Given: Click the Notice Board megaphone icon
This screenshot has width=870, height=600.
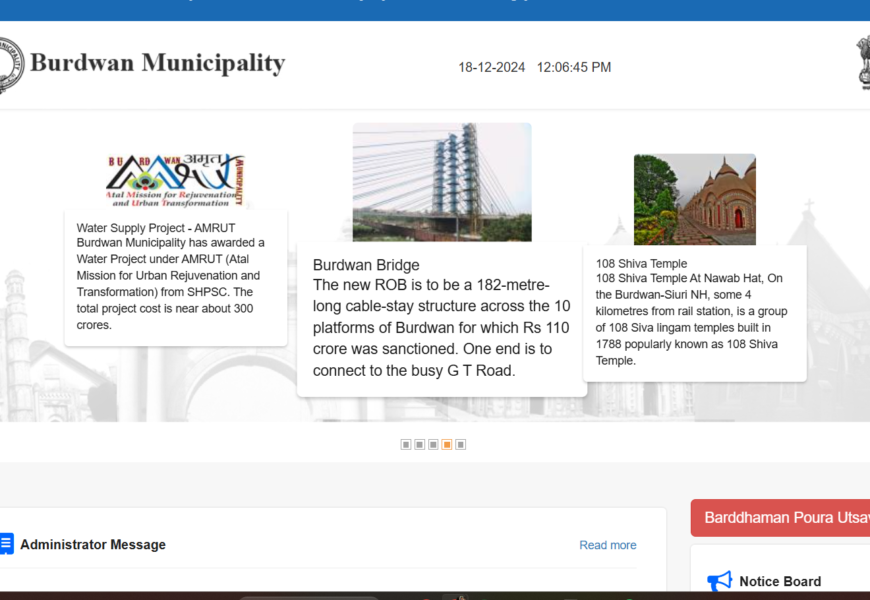Looking at the screenshot, I should click(x=719, y=581).
